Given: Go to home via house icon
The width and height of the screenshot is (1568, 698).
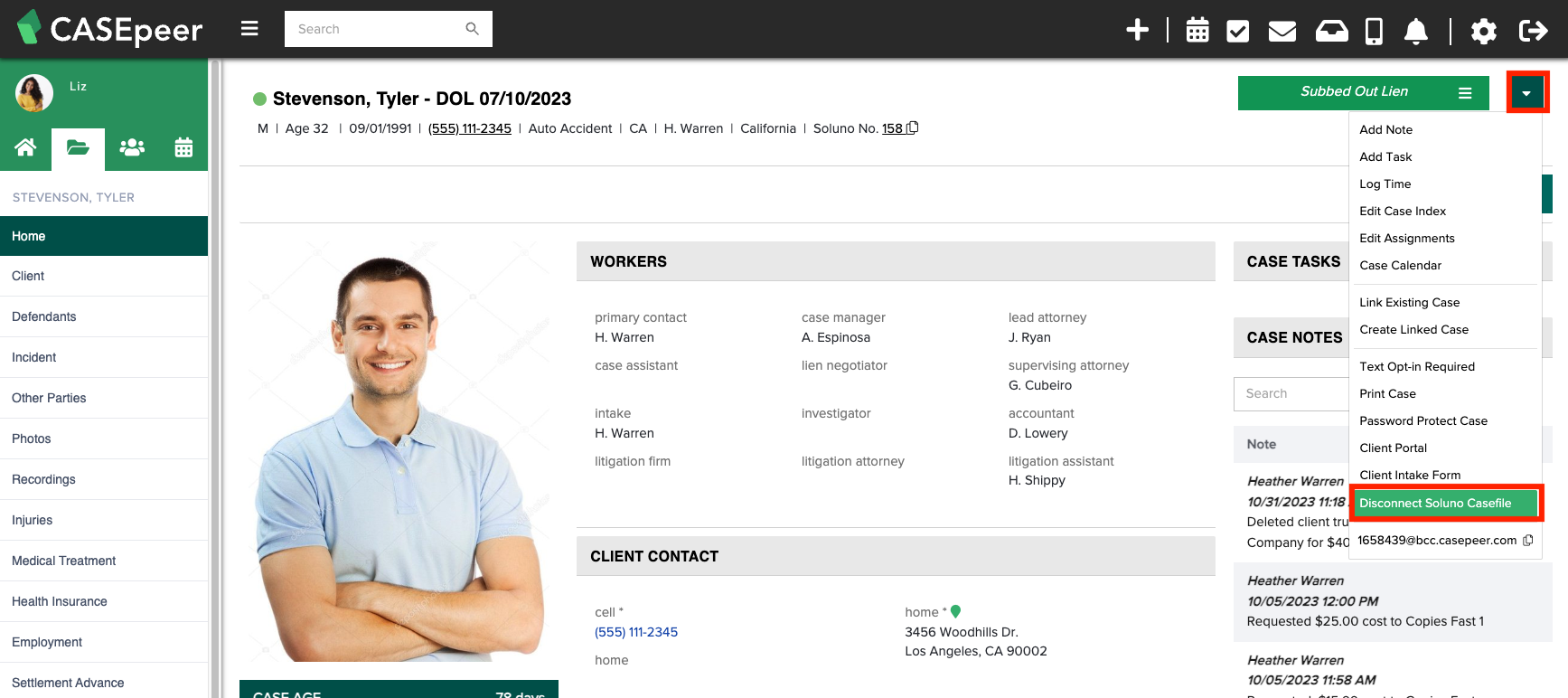Looking at the screenshot, I should 25,147.
